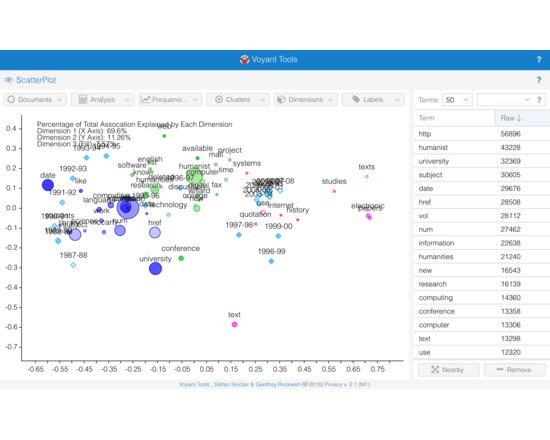Select the university term row
Screen dimensions: 550x440
pos(482,161)
